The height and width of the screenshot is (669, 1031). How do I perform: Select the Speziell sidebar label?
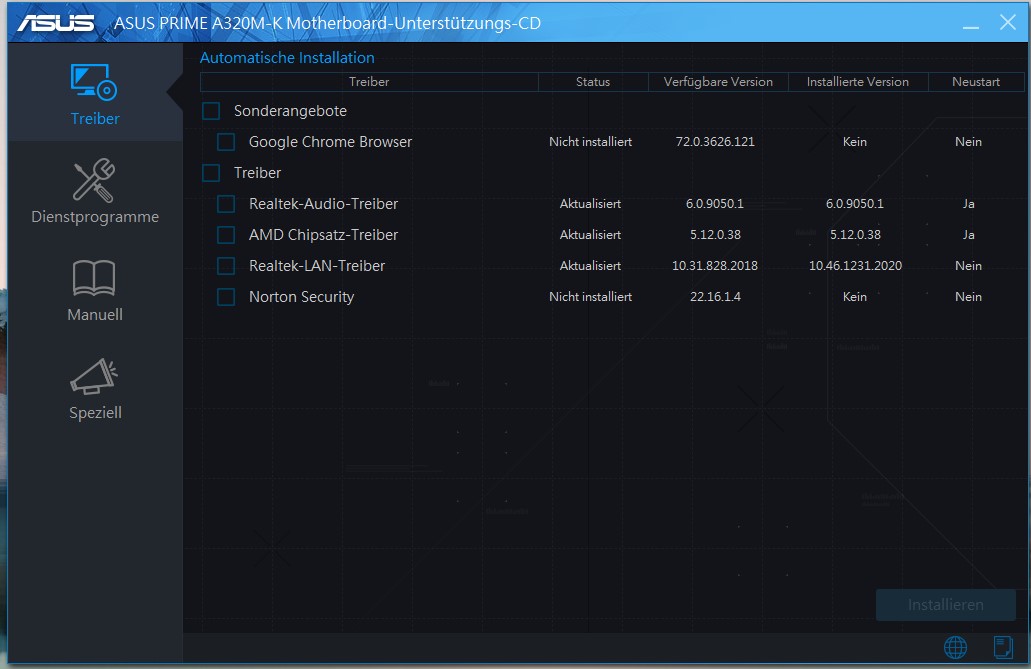[x=95, y=412]
